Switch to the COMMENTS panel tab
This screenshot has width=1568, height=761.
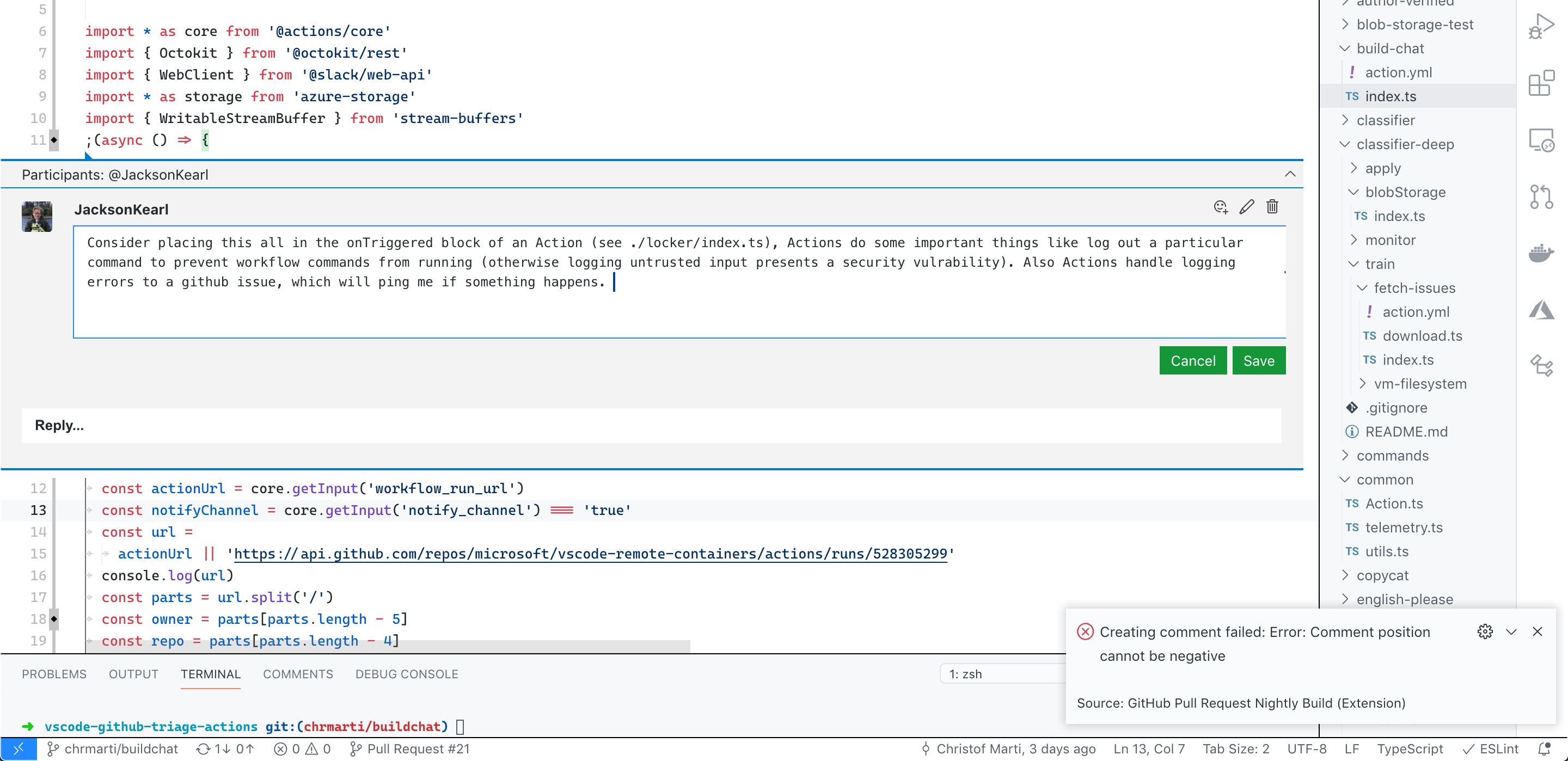[298, 674]
